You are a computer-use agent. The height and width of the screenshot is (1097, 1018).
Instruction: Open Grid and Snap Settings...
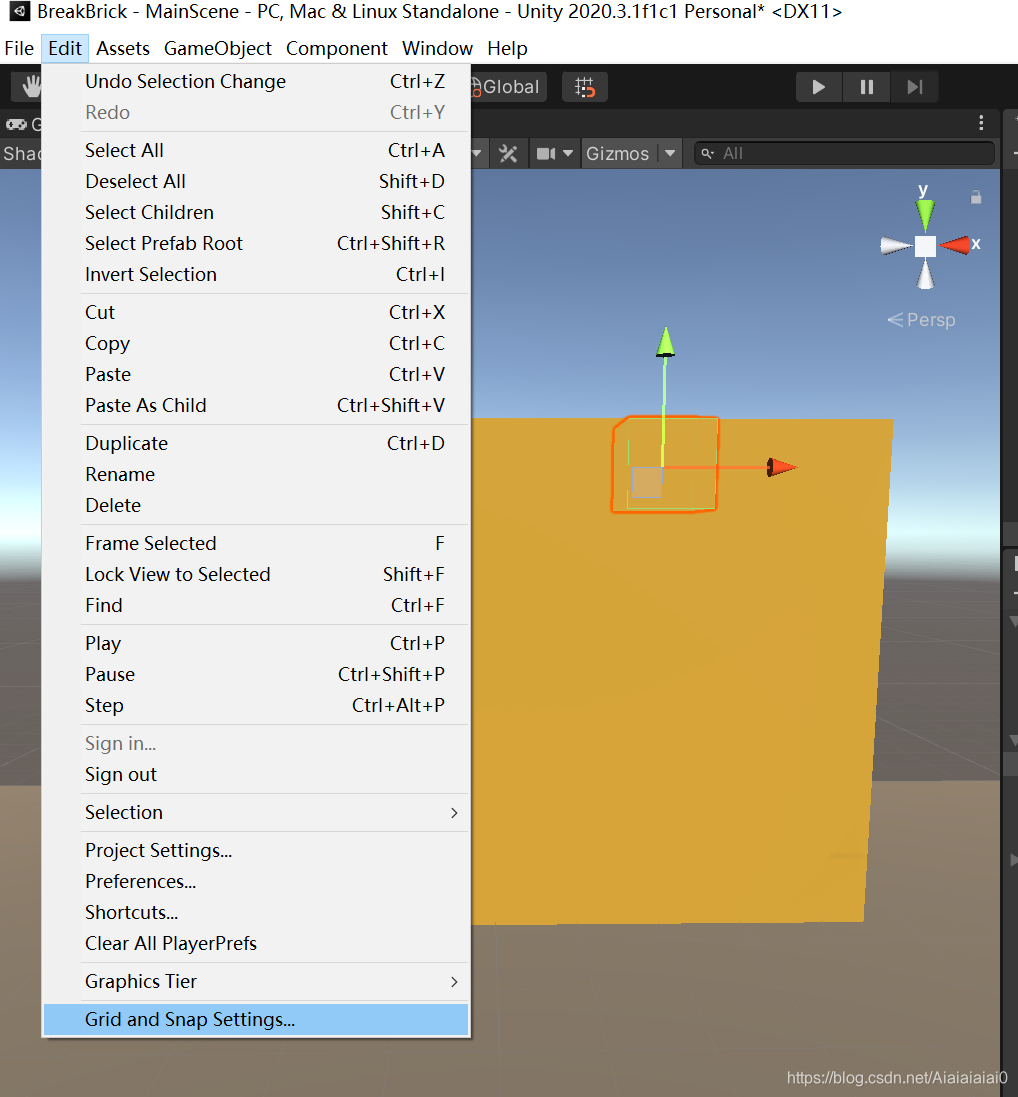pos(256,1019)
